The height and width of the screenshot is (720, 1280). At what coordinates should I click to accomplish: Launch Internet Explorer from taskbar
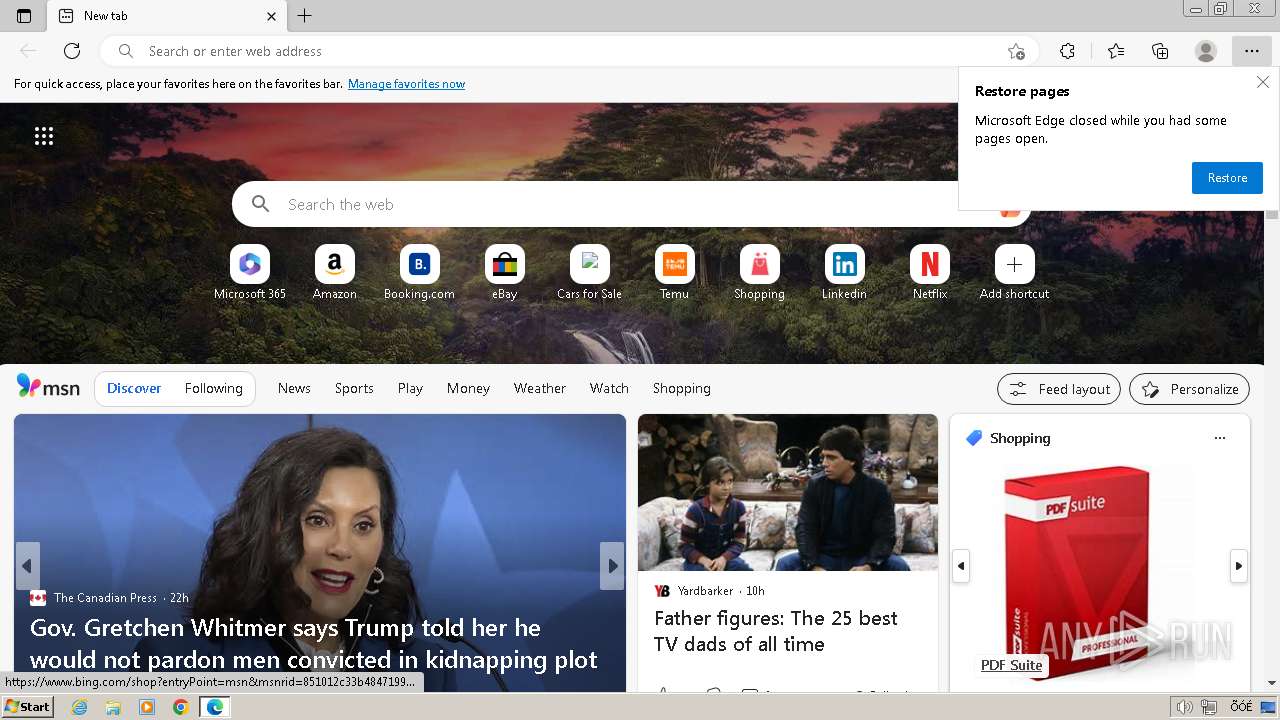click(79, 707)
